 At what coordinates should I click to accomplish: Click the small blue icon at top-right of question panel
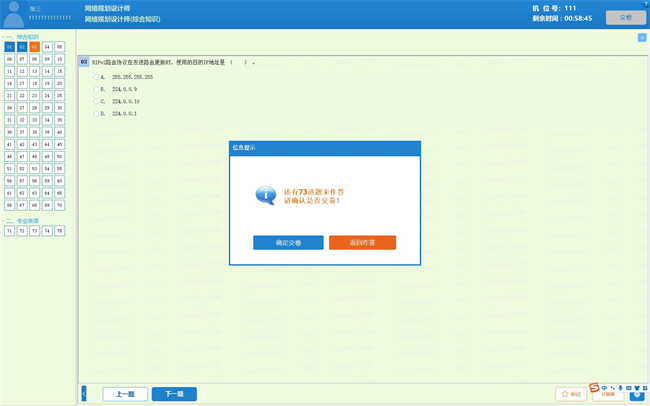point(641,38)
